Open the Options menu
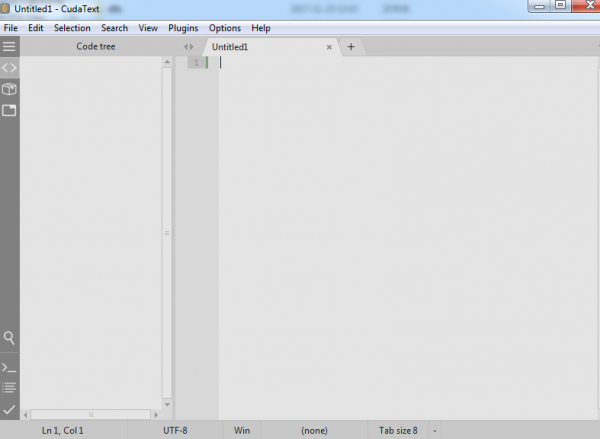600x439 pixels. (225, 28)
